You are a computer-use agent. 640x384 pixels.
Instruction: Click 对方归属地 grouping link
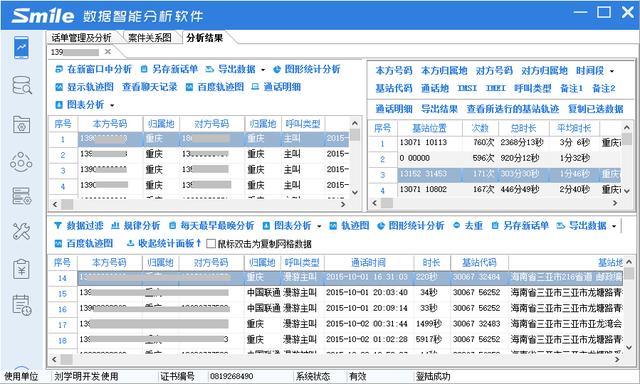[544, 71]
